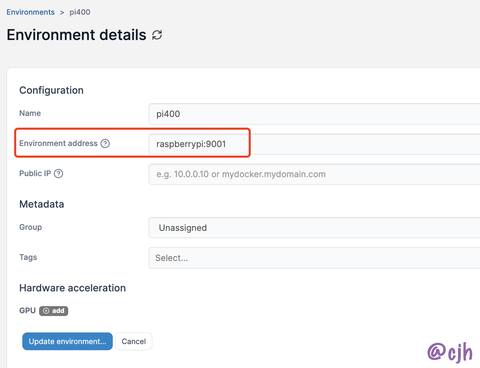This screenshot has width=480, height=368.
Task: Click the Environment address field raspberrypi:9001
Action: (314, 144)
